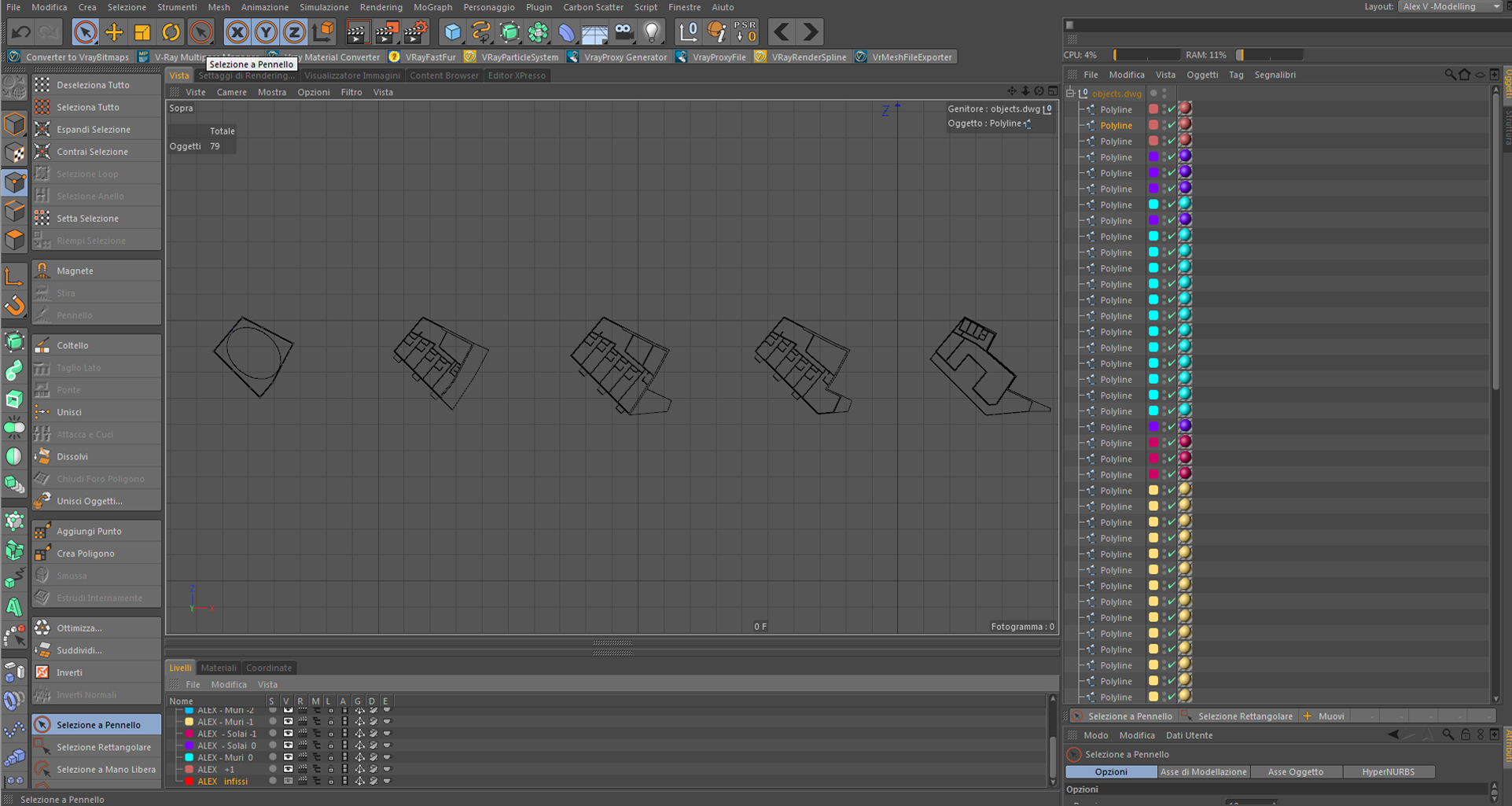
Task: Click Seleziona Tutto button
Action: pos(87,107)
